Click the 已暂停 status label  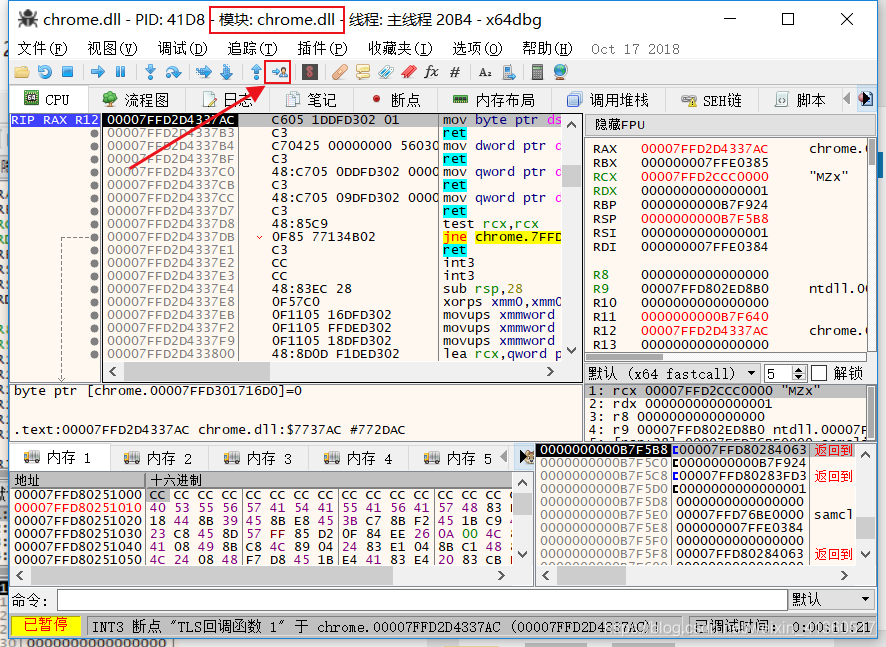pos(45,625)
